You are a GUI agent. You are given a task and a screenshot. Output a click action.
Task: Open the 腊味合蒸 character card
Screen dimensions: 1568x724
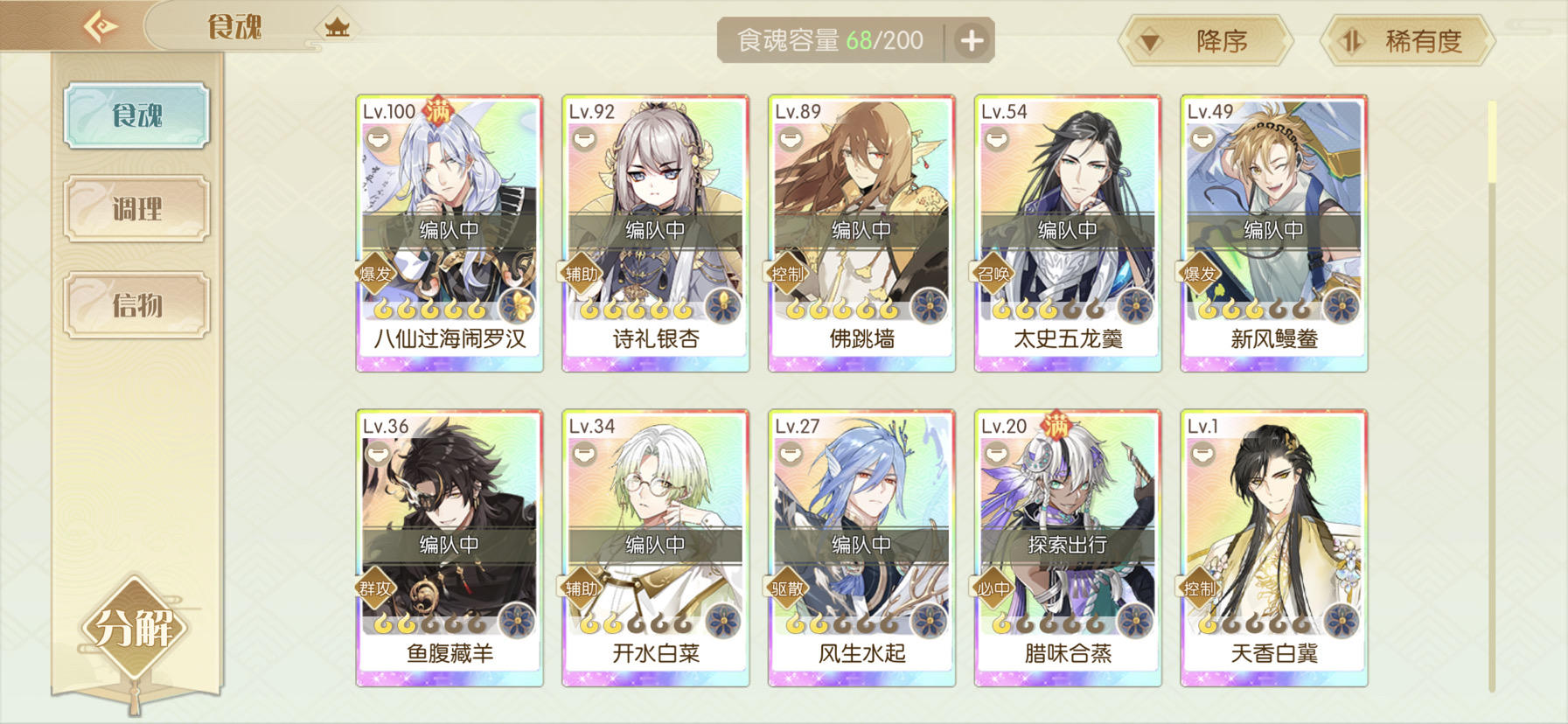click(x=1068, y=548)
